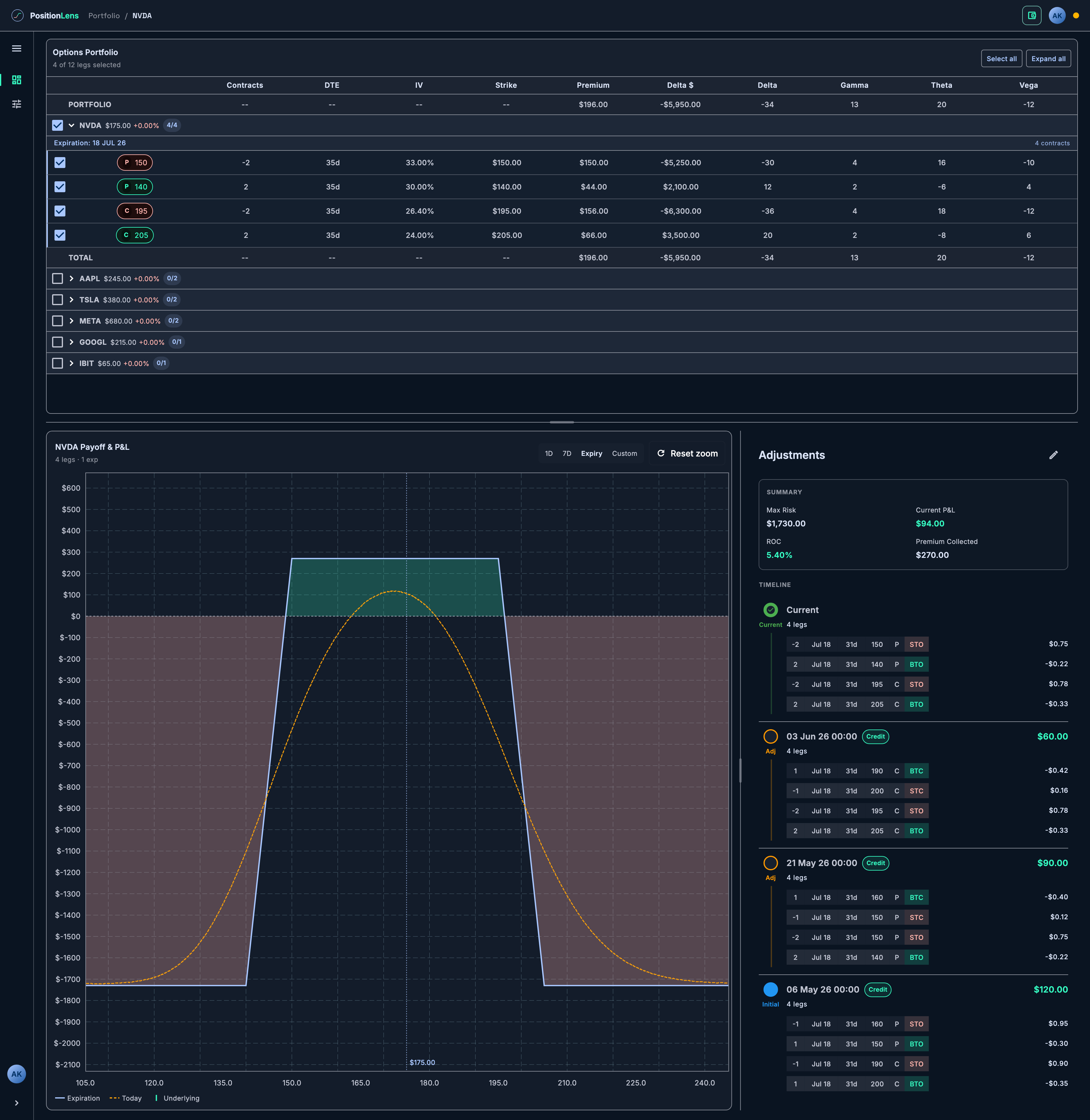
Task: Expand the IBIT group chevron
Action: [71, 364]
